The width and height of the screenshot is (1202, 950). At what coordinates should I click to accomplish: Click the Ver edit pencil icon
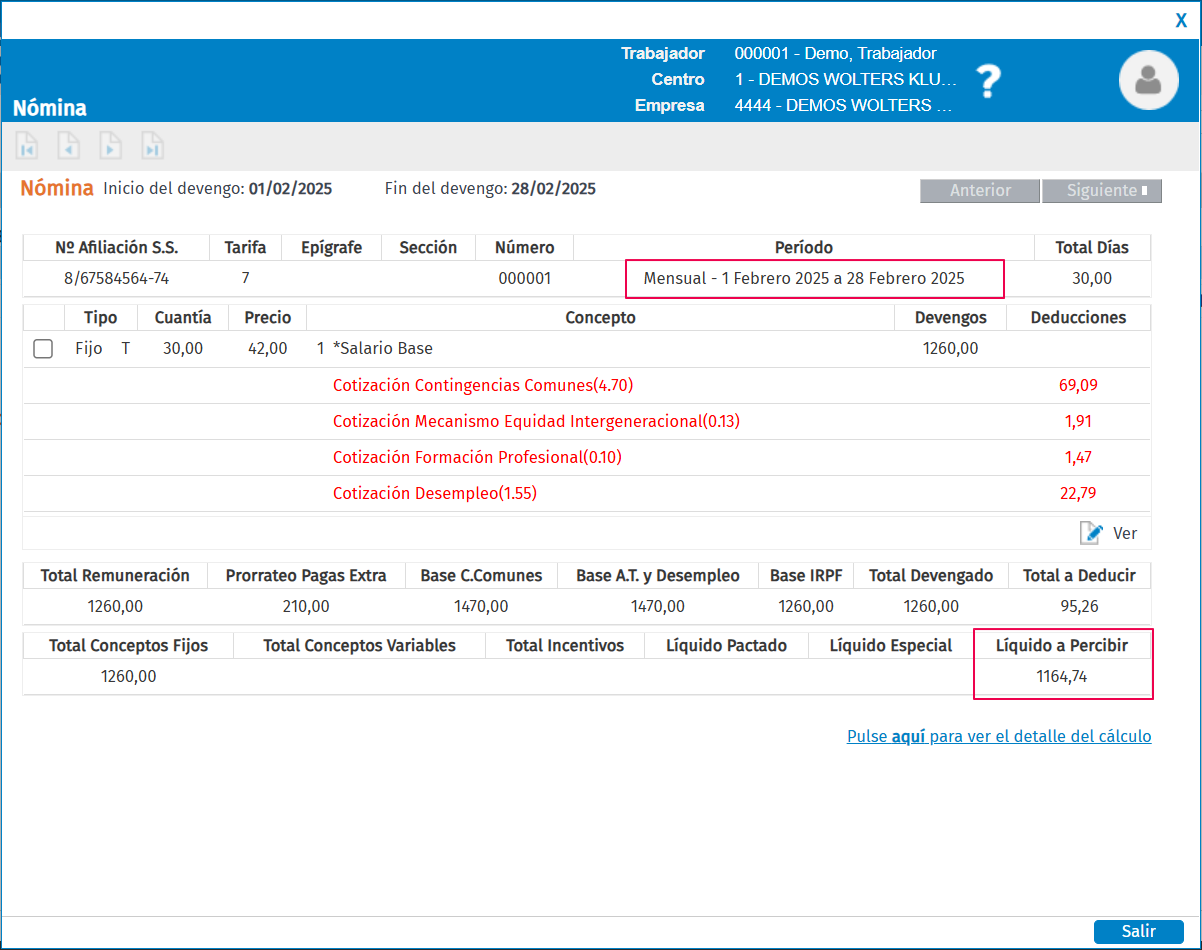click(1091, 533)
